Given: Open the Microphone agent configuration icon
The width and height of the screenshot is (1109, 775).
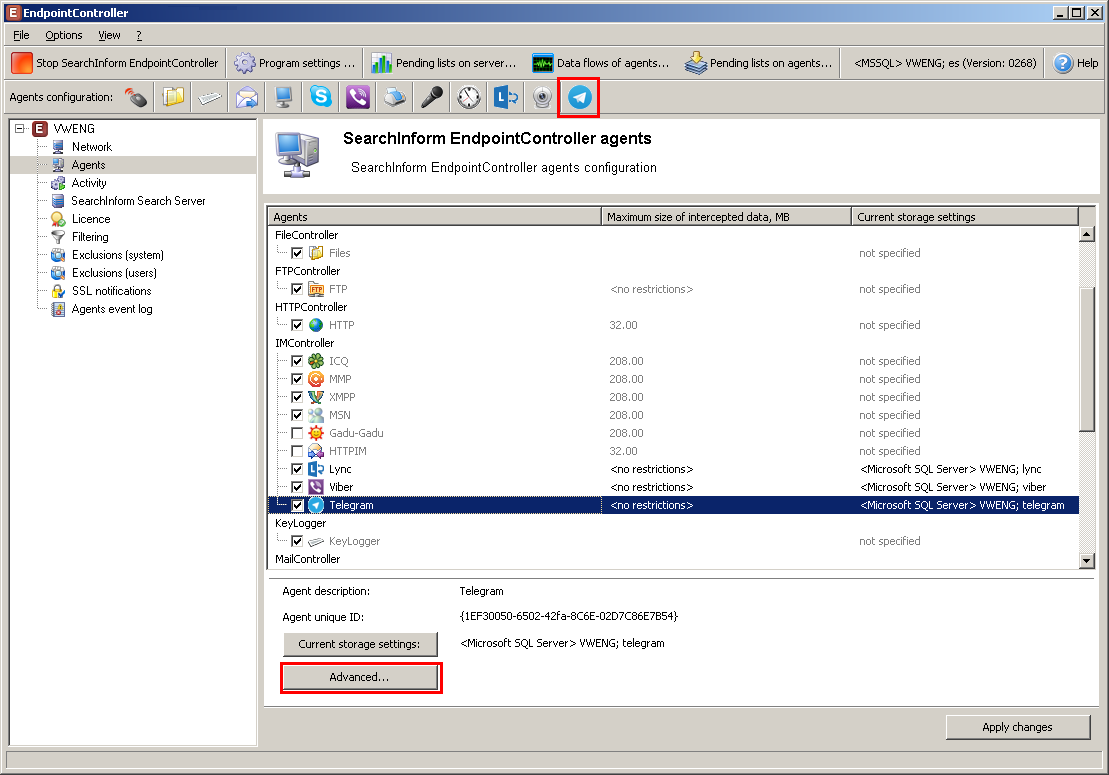Looking at the screenshot, I should pos(431,97).
